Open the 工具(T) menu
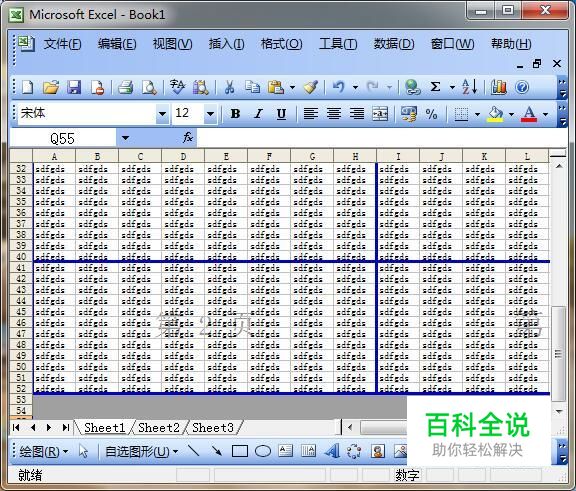 (x=338, y=44)
